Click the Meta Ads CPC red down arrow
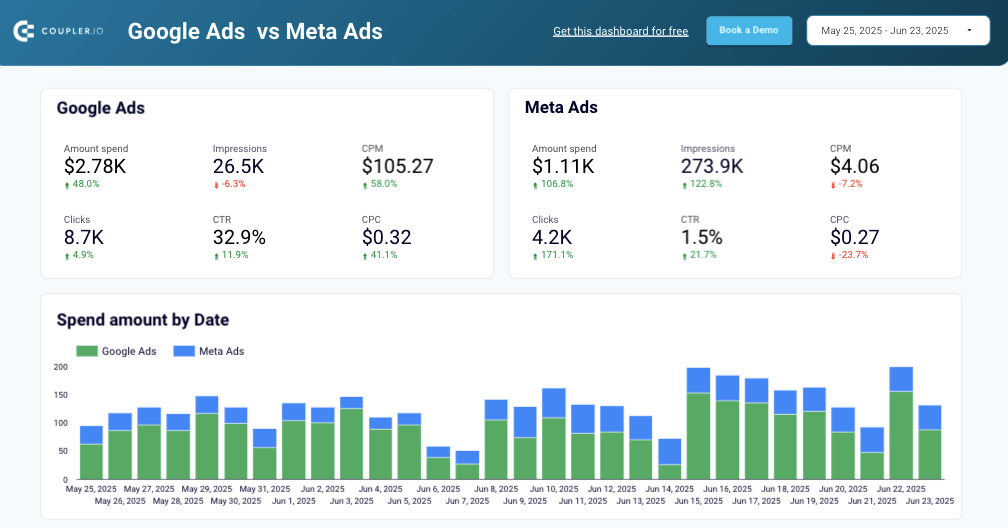1008x528 pixels. pos(834,255)
